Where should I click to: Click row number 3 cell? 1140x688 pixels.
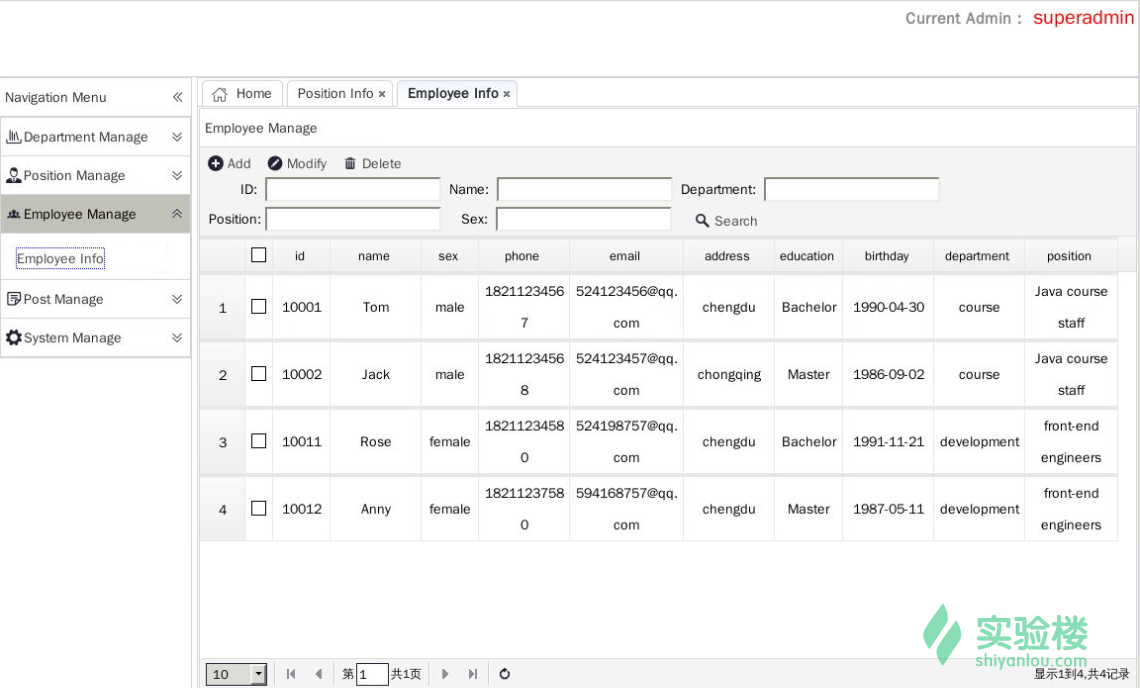point(222,442)
